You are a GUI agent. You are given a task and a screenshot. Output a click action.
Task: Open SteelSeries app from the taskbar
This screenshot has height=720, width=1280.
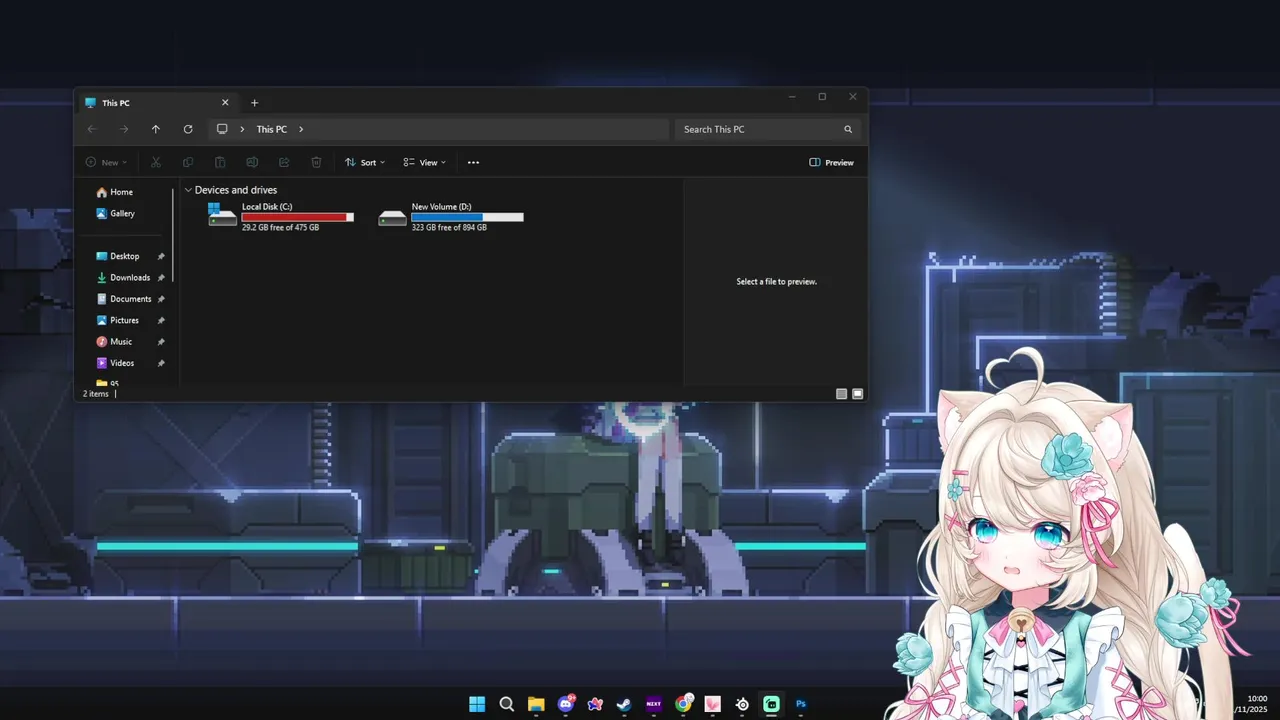742,704
